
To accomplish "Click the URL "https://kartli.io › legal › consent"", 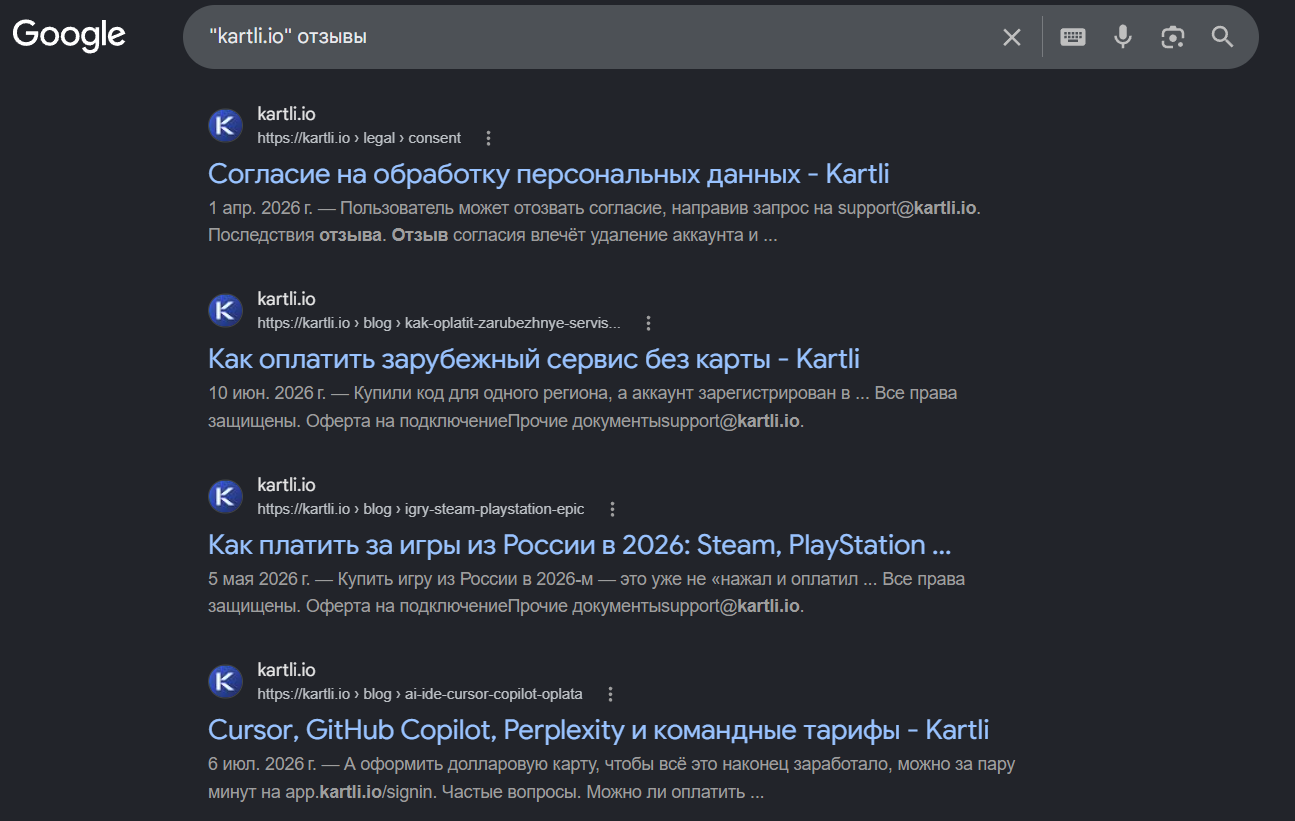I will tap(359, 138).
